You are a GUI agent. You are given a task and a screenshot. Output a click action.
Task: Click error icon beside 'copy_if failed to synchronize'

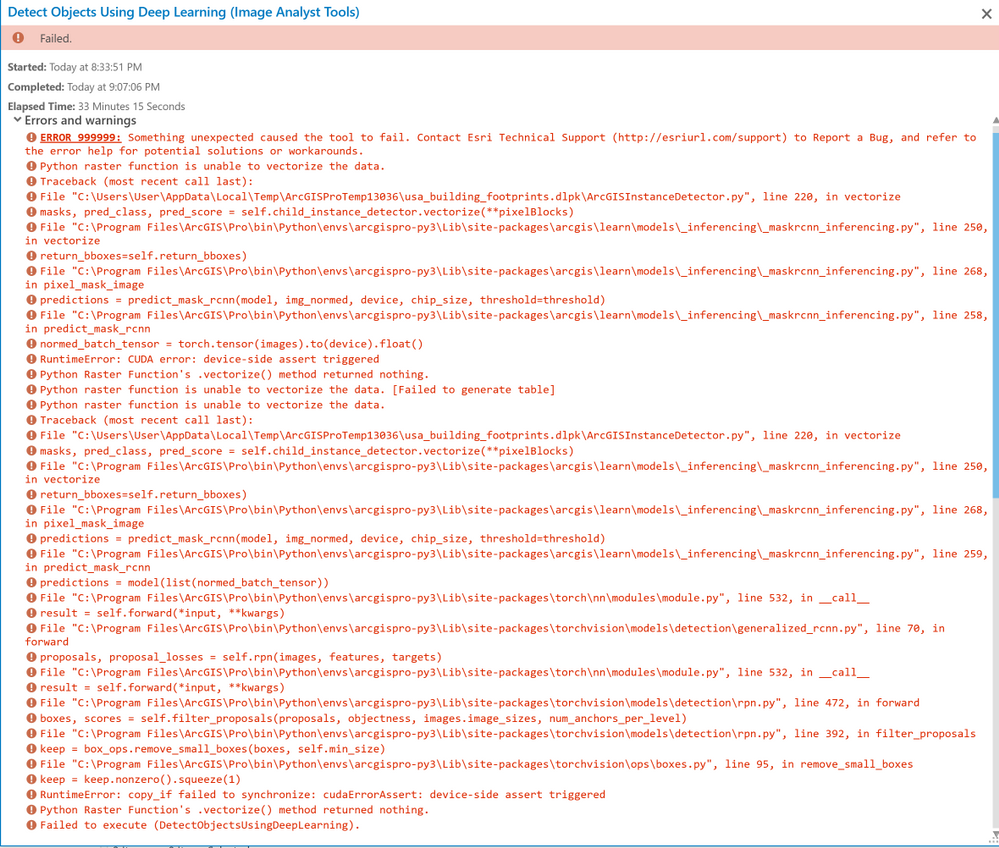[31, 794]
